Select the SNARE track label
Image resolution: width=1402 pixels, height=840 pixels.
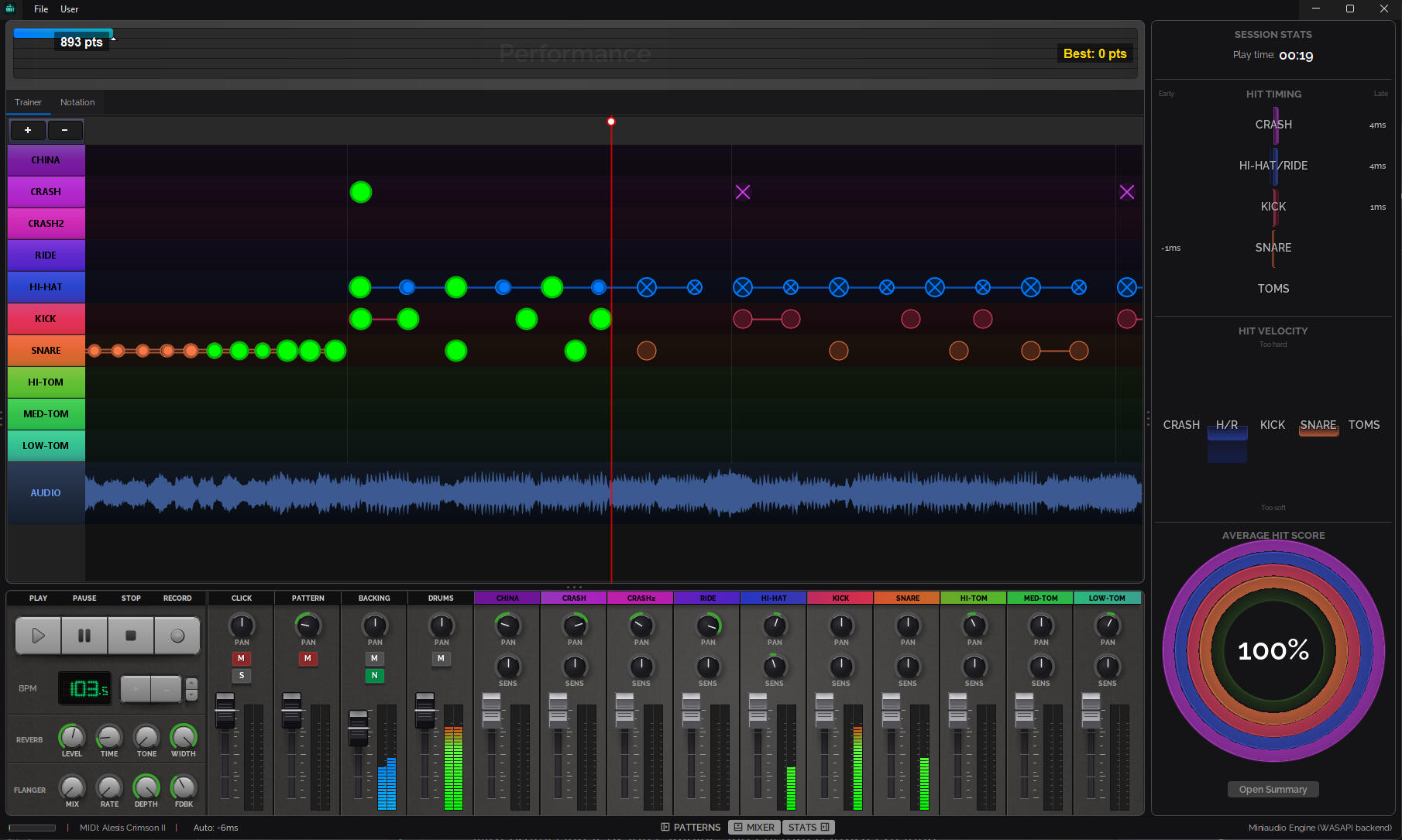click(46, 351)
